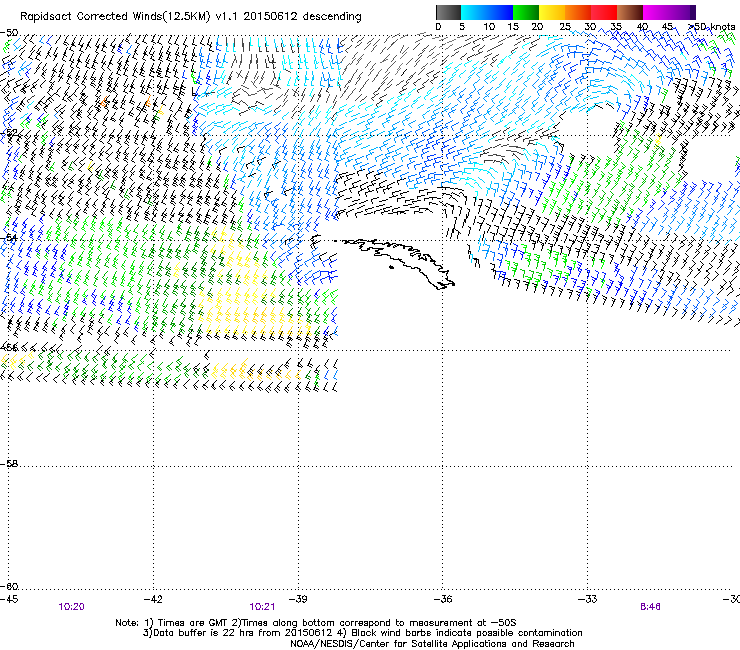Click the "Rapidscat Corrected Winds(12.5KM)" title text
Image resolution: width=740 pixels, height=650 pixels.
tap(115, 17)
